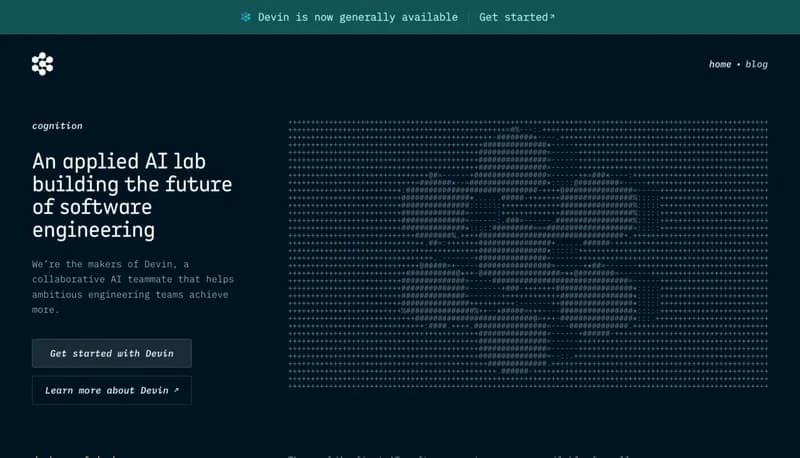Open the 'Get started' banner link

tap(516, 17)
